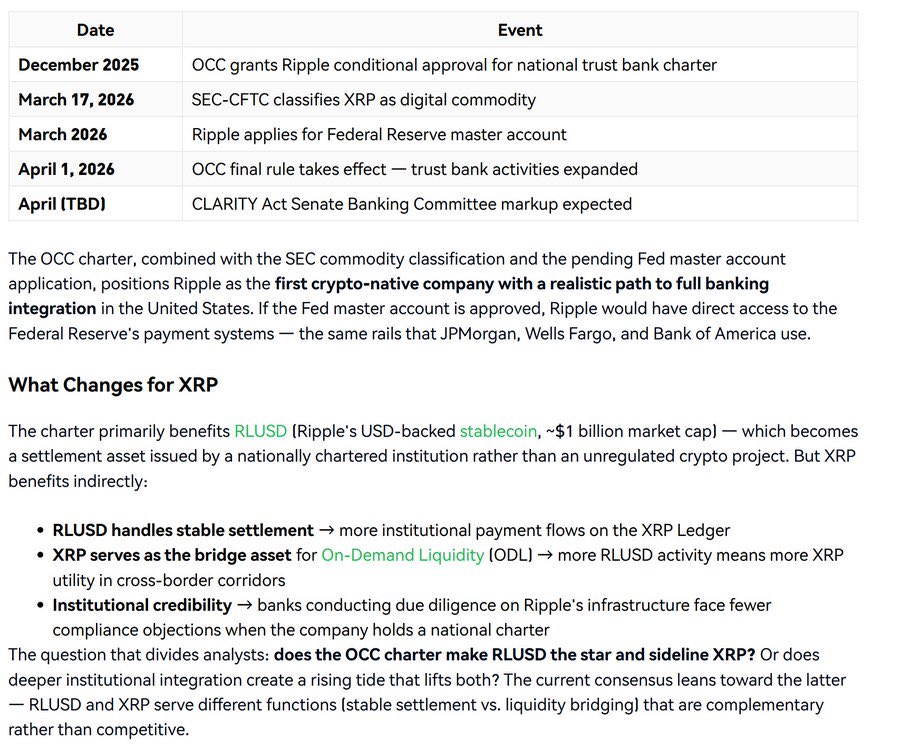Viewport: 900px width, 751px height.
Task: Select the April 1, 2026 date cell
Action: pos(68,169)
